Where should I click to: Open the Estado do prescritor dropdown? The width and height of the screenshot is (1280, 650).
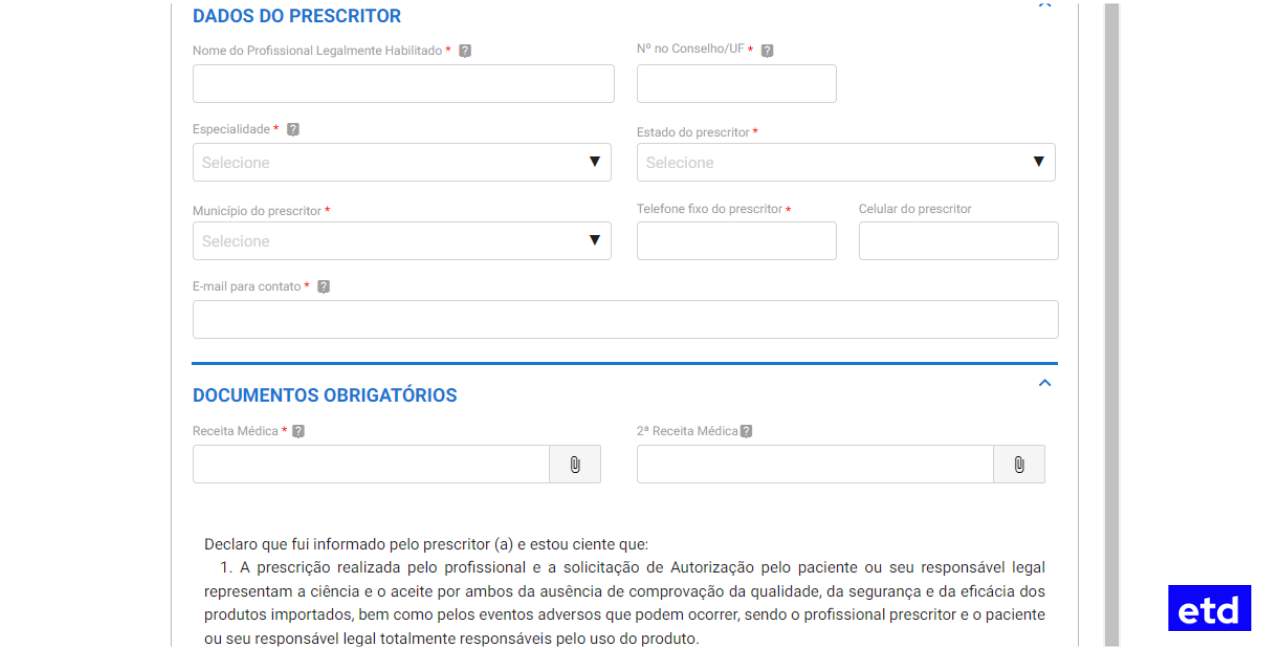845,162
